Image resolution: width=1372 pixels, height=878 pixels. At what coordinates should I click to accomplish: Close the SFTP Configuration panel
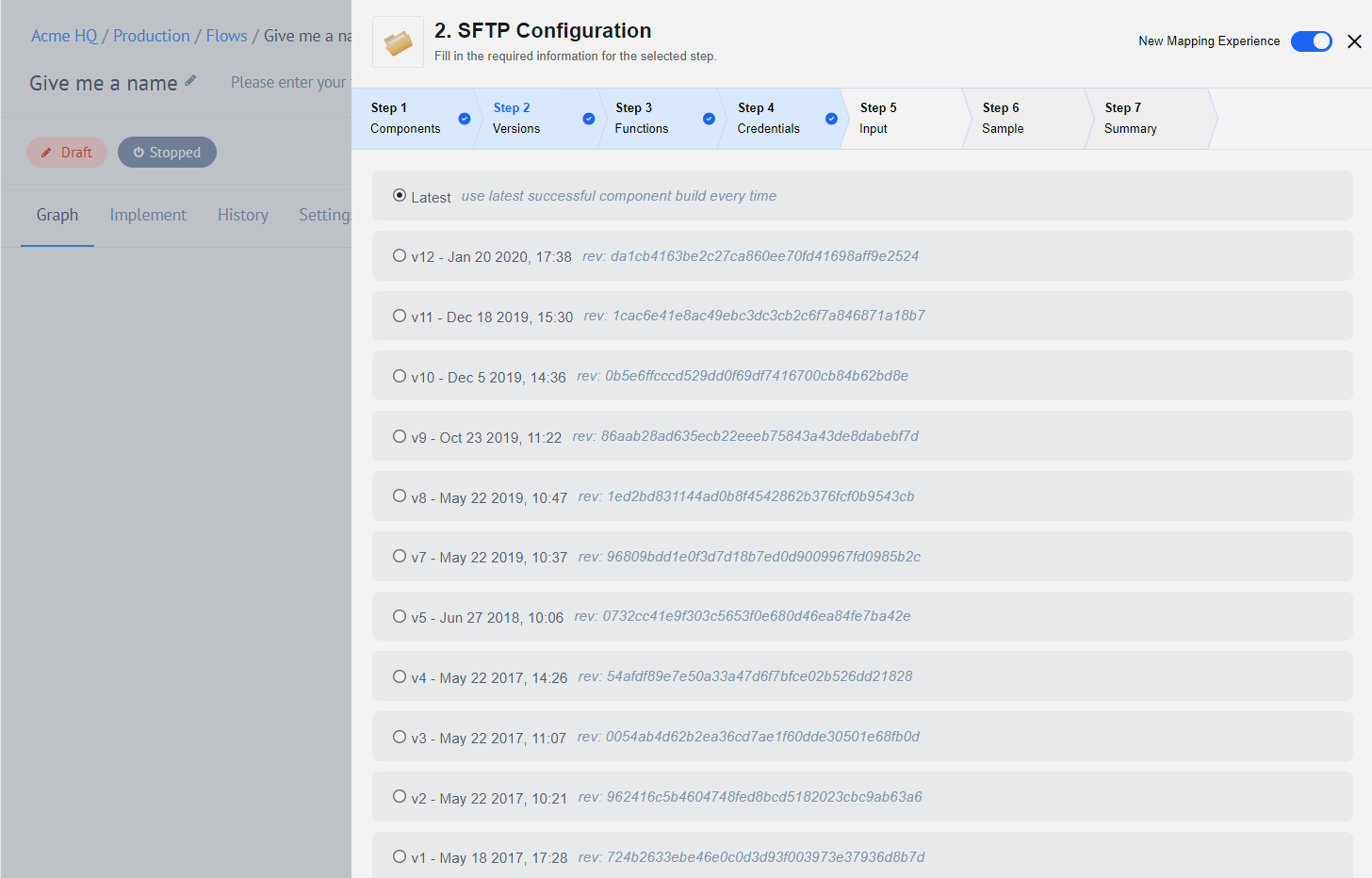point(1354,41)
